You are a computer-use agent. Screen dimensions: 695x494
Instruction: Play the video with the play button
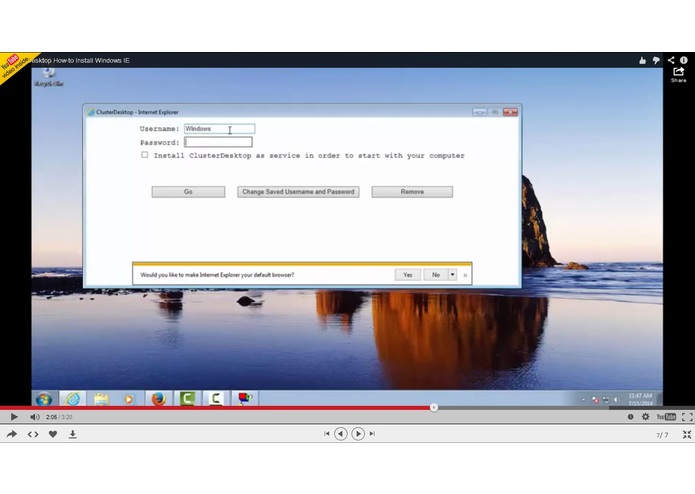pyautogui.click(x=14, y=416)
